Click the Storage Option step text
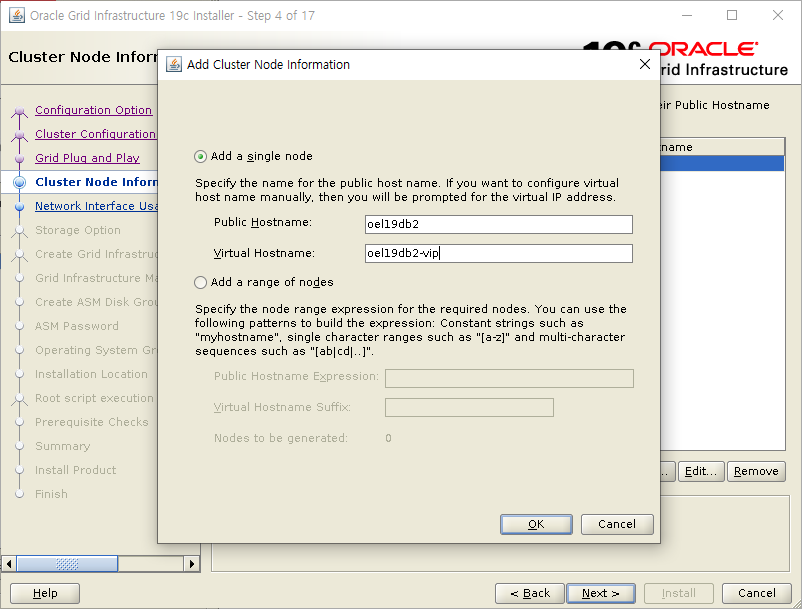802x609 pixels. 78,230
